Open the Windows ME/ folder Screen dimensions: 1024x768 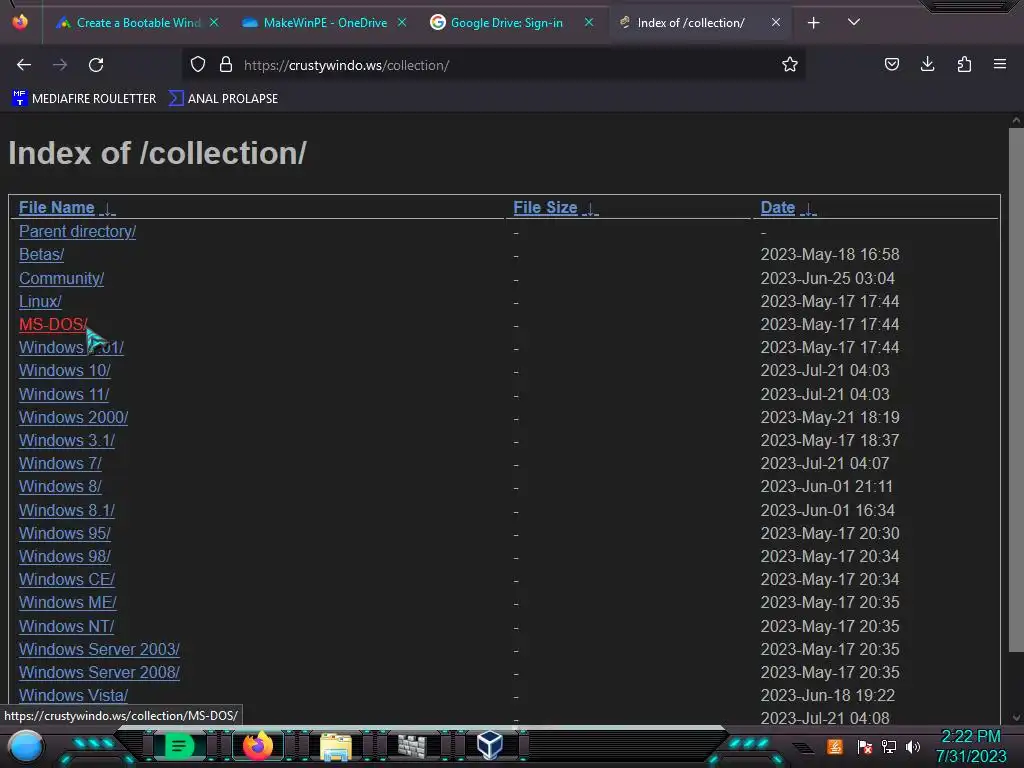[68, 603]
